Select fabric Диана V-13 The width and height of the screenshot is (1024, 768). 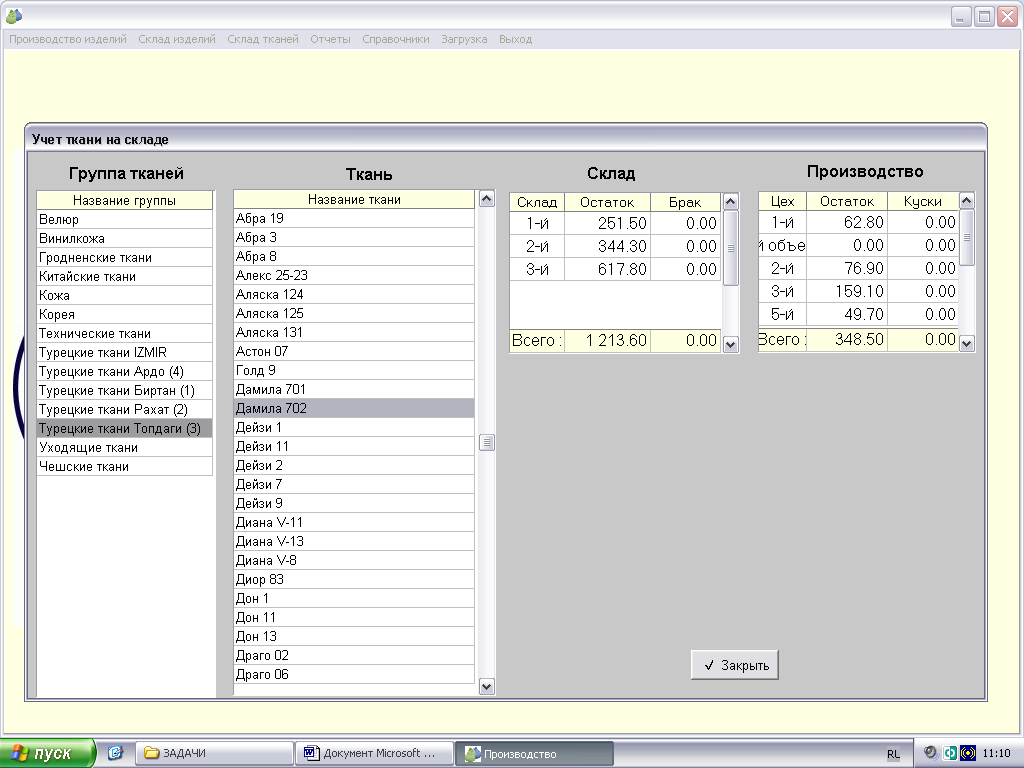pos(354,541)
